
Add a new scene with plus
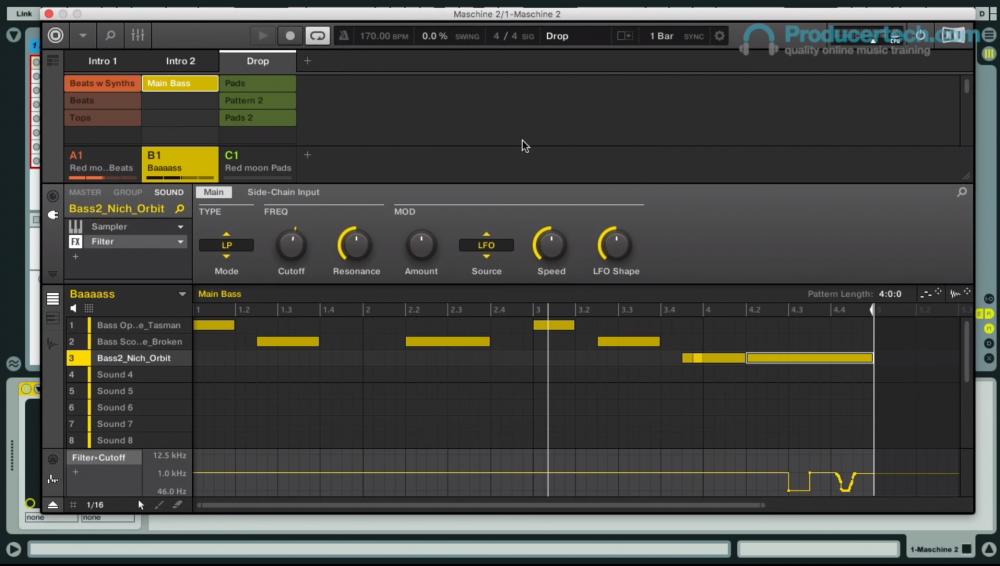pyautogui.click(x=307, y=61)
